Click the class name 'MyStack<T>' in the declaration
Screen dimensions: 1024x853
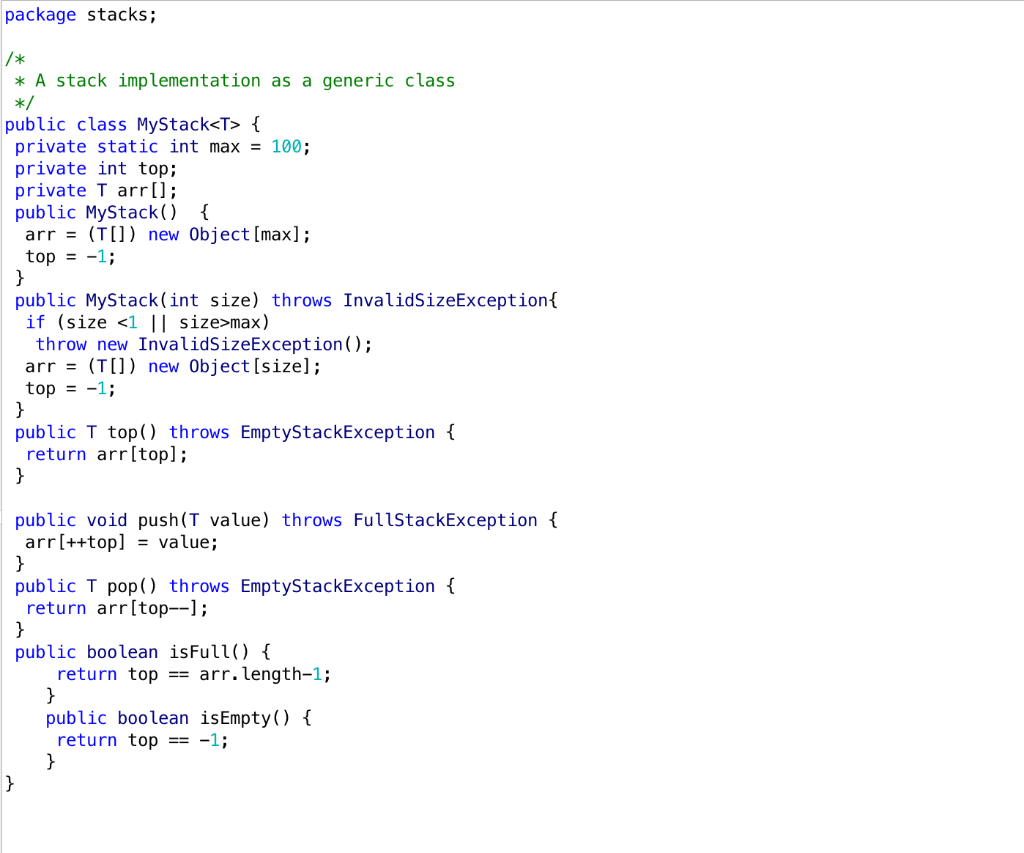click(x=188, y=125)
